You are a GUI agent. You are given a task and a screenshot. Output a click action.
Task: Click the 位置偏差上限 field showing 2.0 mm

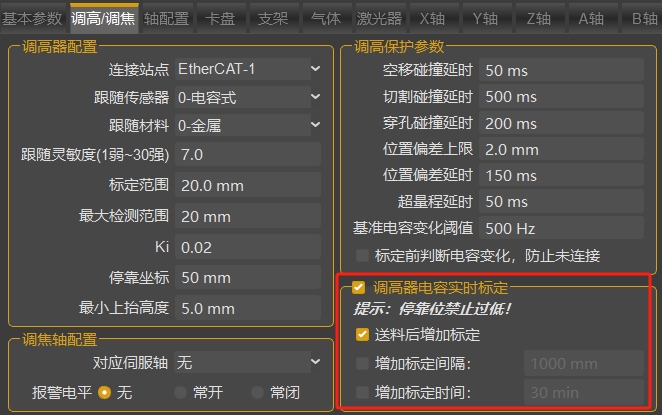click(x=562, y=149)
